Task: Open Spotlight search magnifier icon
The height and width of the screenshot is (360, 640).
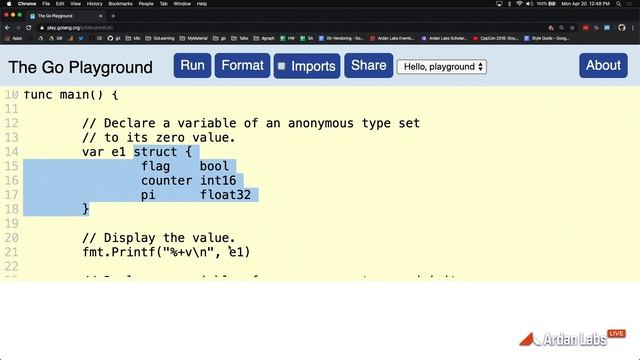Action: pos(619,4)
